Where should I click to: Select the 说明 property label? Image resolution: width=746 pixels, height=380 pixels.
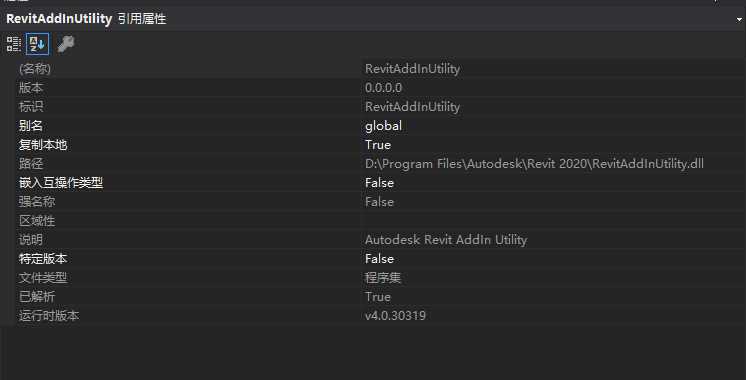click(x=31, y=240)
